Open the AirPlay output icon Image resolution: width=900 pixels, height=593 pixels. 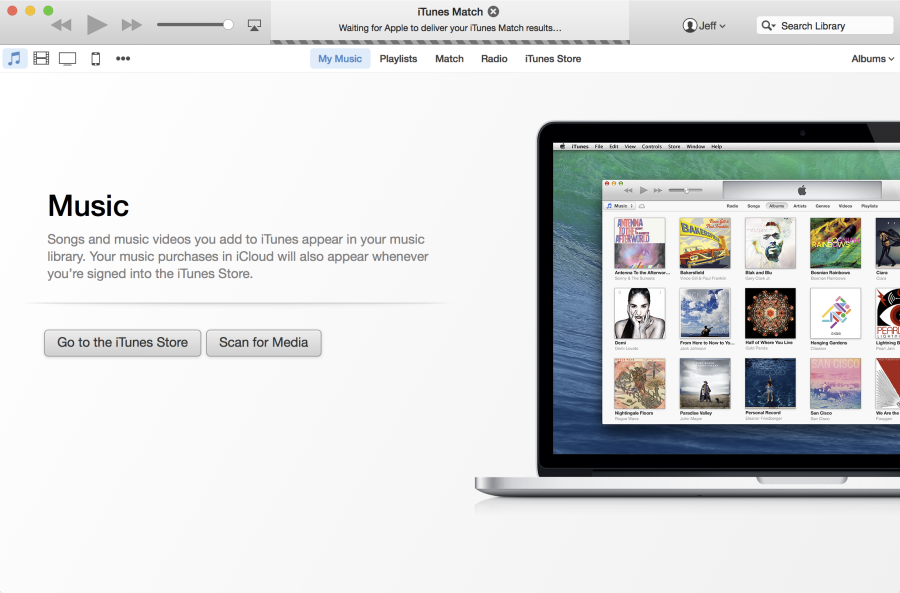pyautogui.click(x=254, y=25)
